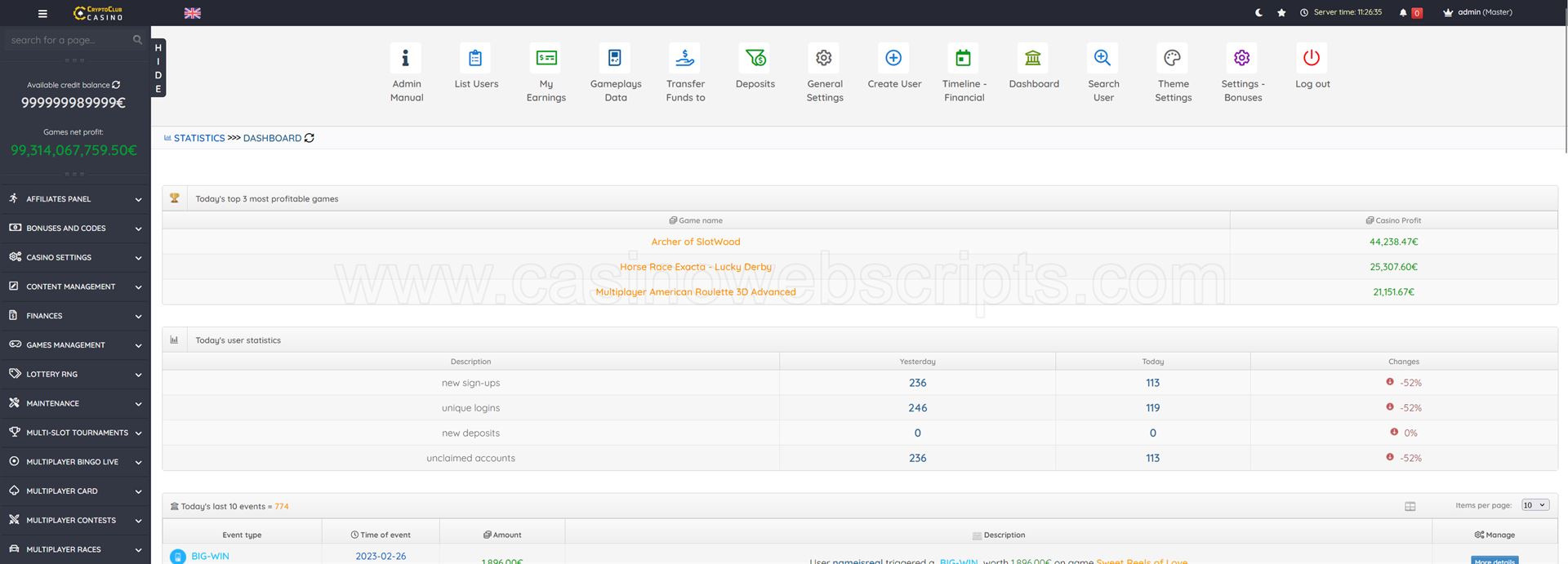Click today's unique logins value 119

coord(1152,408)
